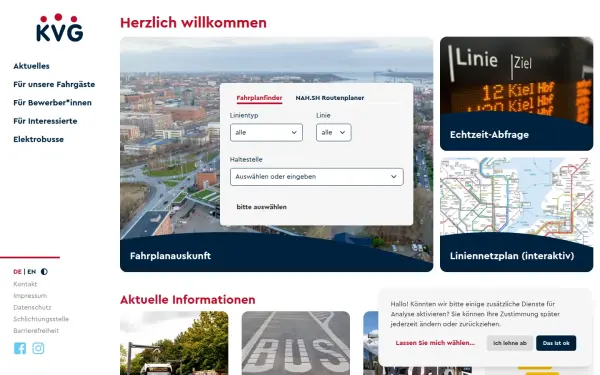Open the Für Interessierte menu
600x375 pixels.
coord(45,121)
